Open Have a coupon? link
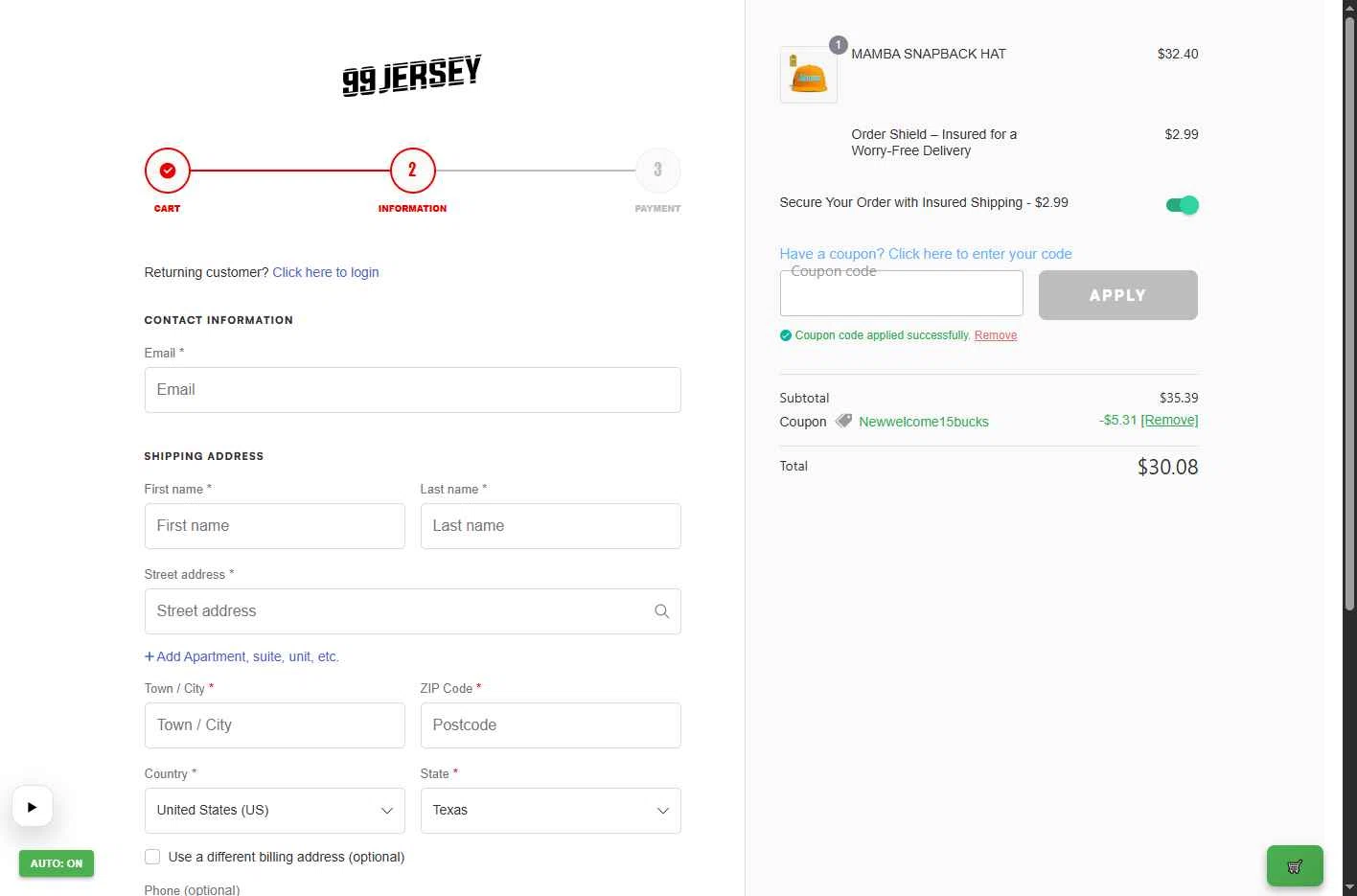This screenshot has height=896, width=1357. [926, 254]
